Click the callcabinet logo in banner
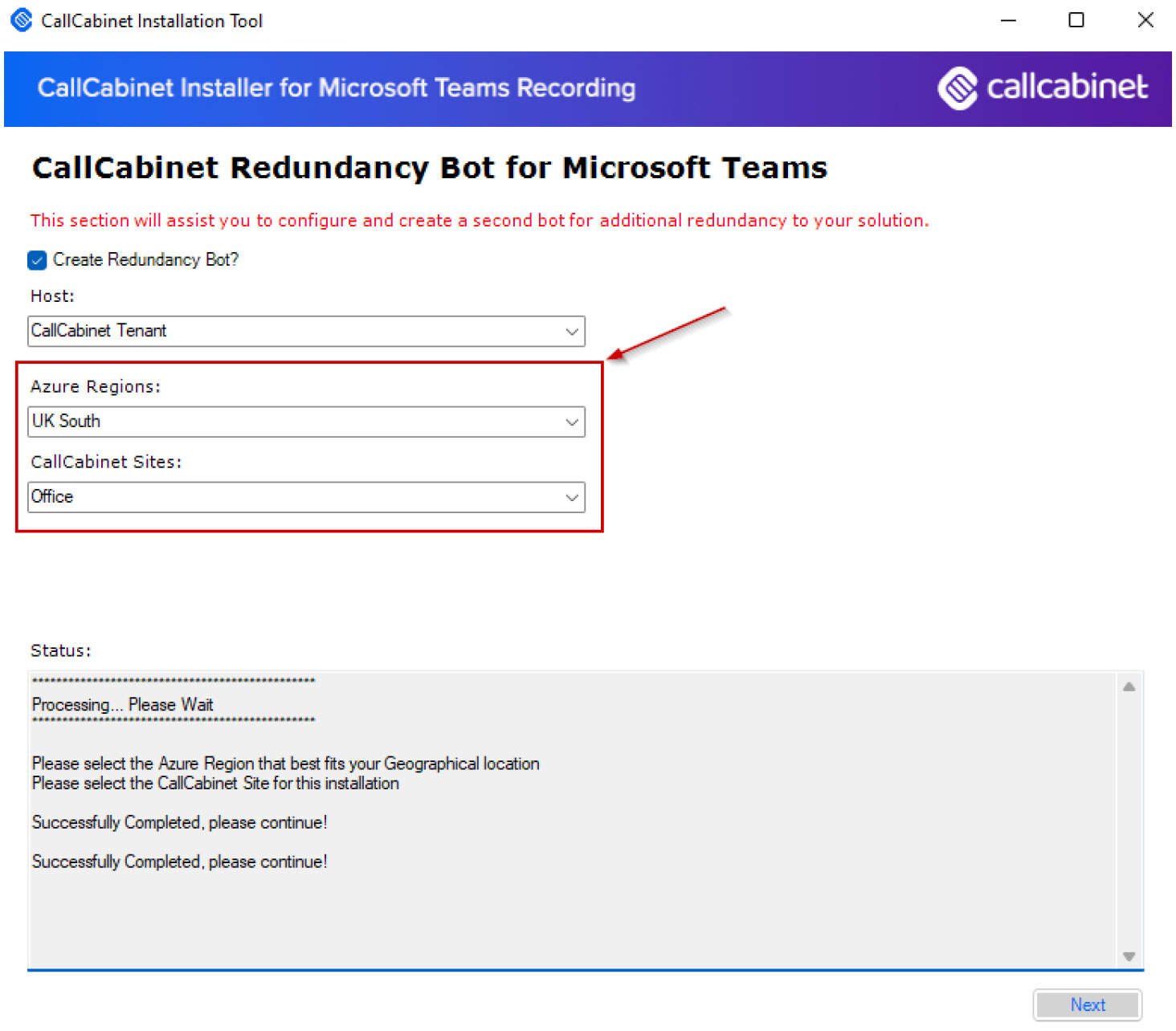This screenshot has width=1176, height=1031. pos(1043,88)
